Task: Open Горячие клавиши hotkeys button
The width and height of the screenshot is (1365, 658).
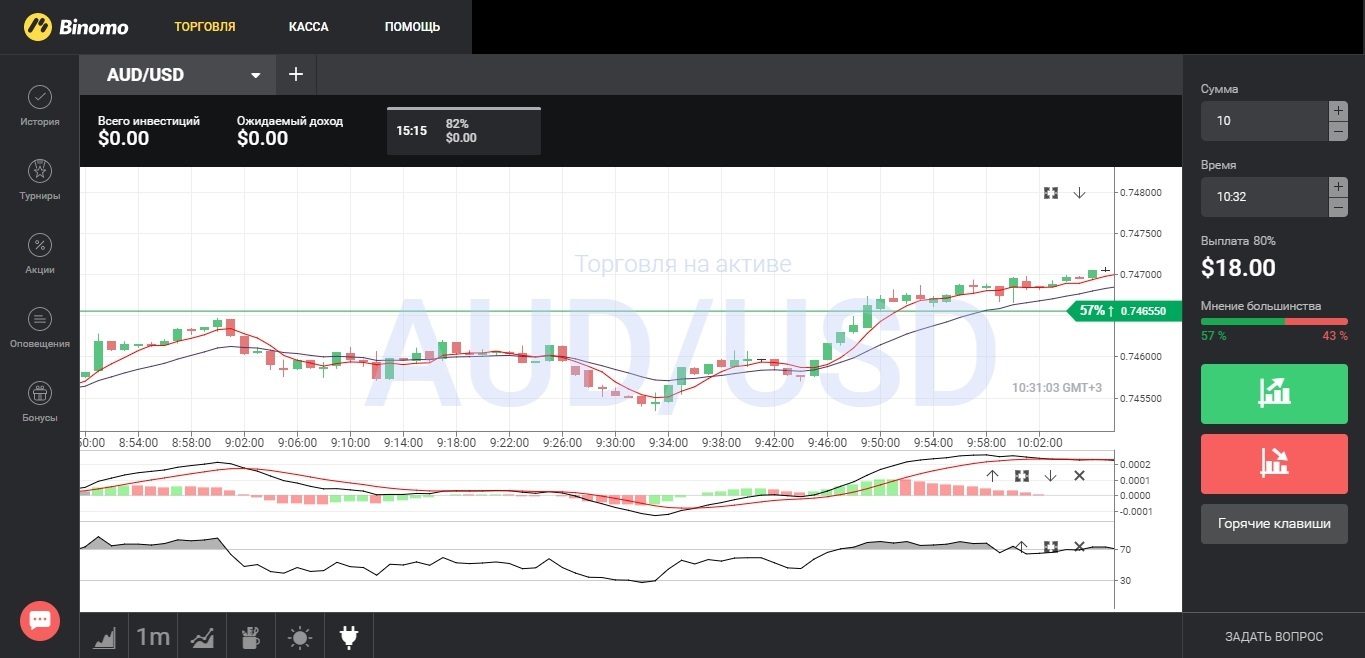Action: pos(1274,523)
